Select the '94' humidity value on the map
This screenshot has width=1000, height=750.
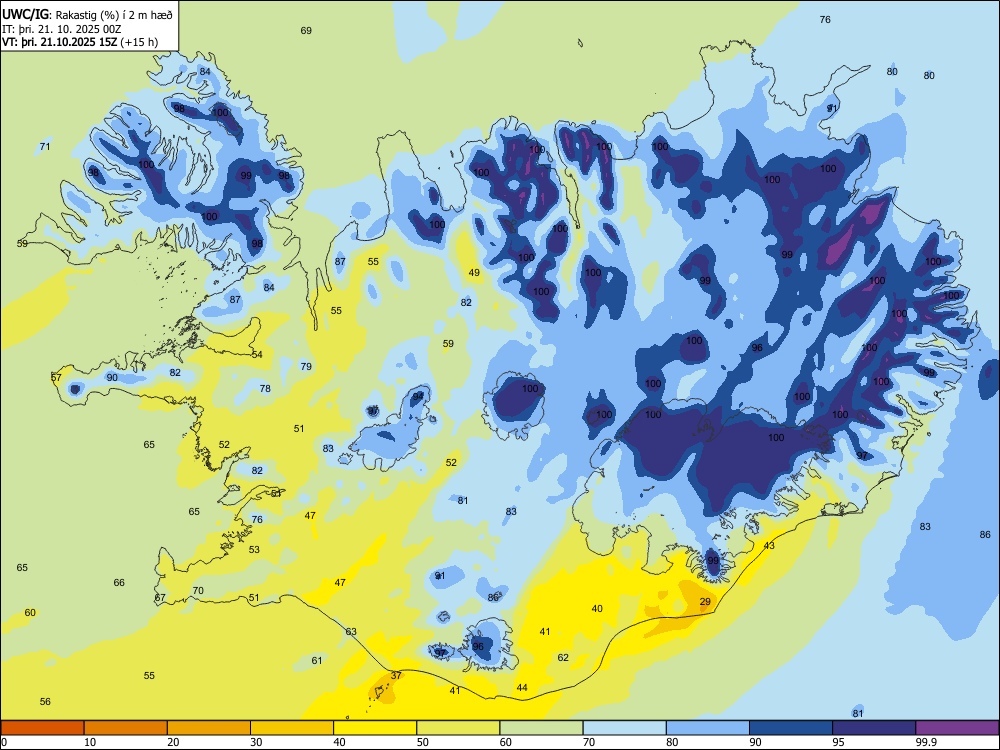pyautogui.click(x=418, y=396)
